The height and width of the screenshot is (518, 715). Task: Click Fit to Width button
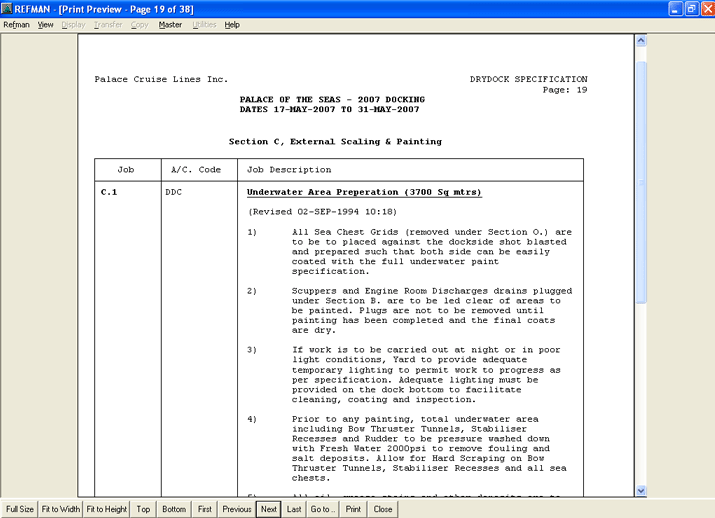[x=60, y=509]
